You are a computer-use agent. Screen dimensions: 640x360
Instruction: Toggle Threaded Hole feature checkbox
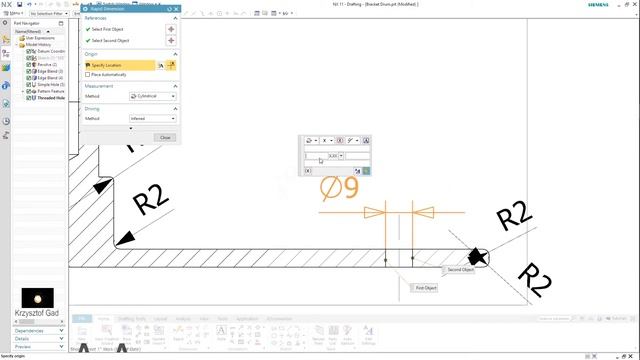[29, 98]
